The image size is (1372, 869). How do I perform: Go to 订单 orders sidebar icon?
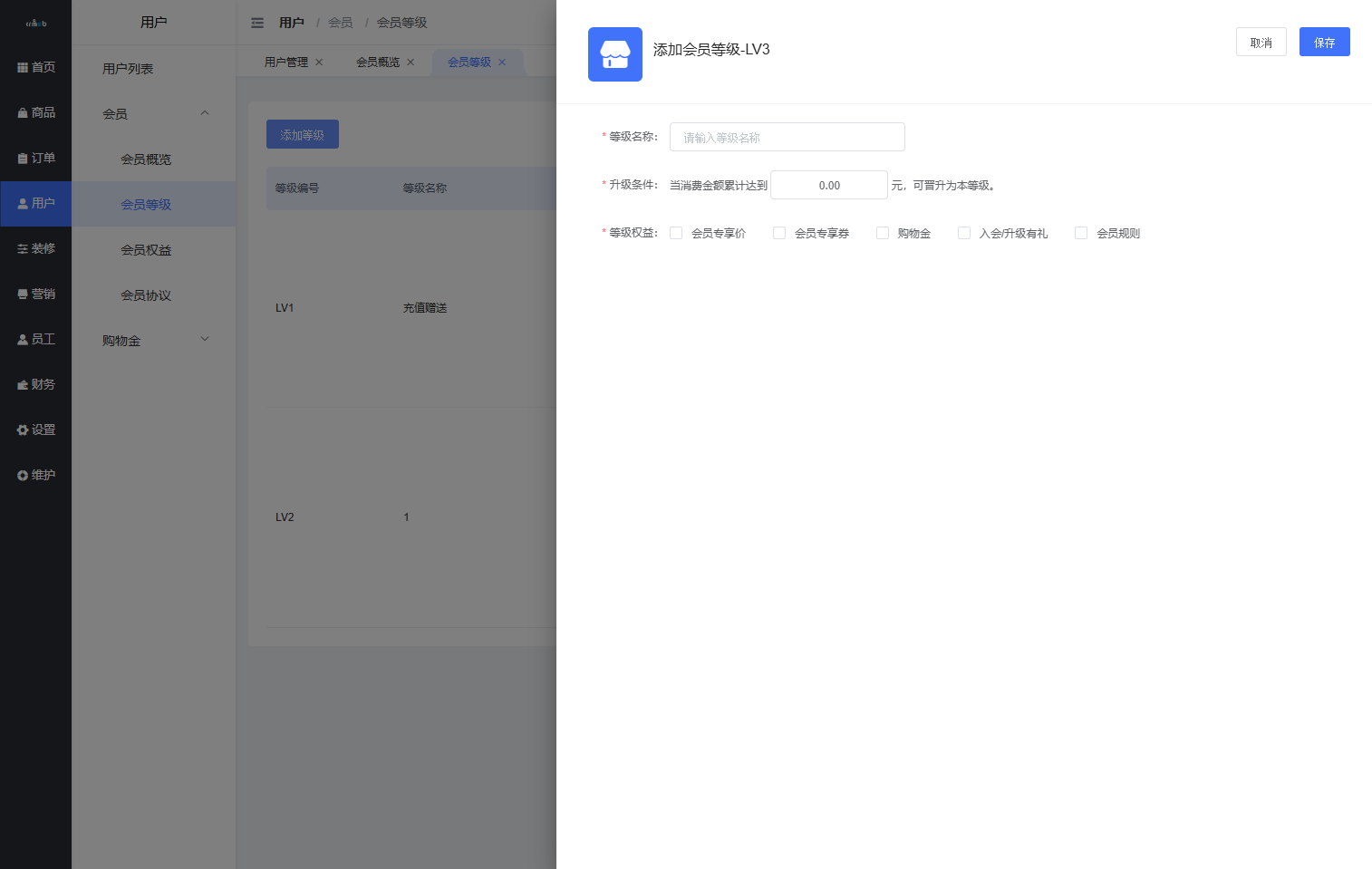coord(23,159)
